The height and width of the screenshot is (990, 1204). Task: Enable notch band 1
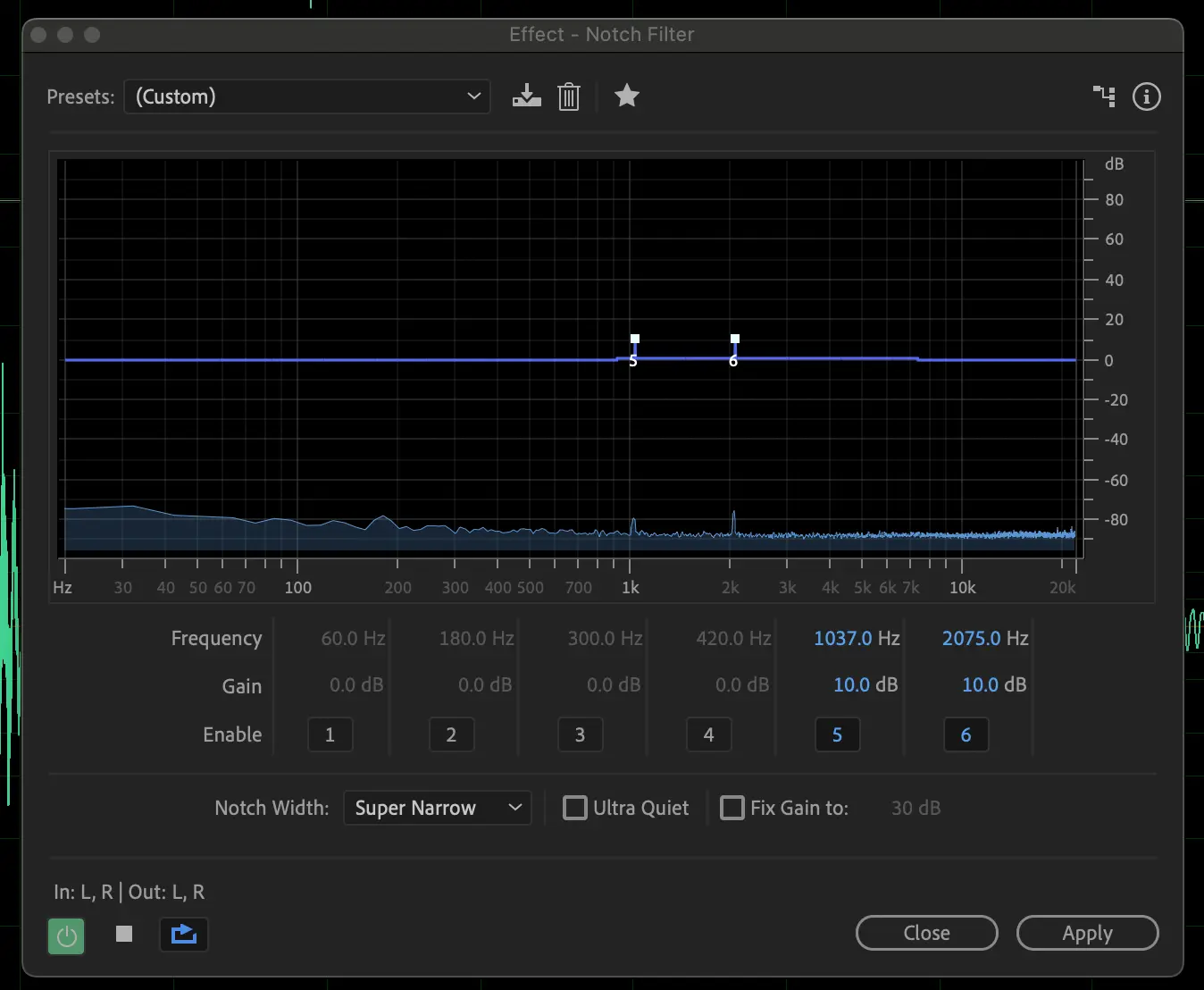pos(330,734)
